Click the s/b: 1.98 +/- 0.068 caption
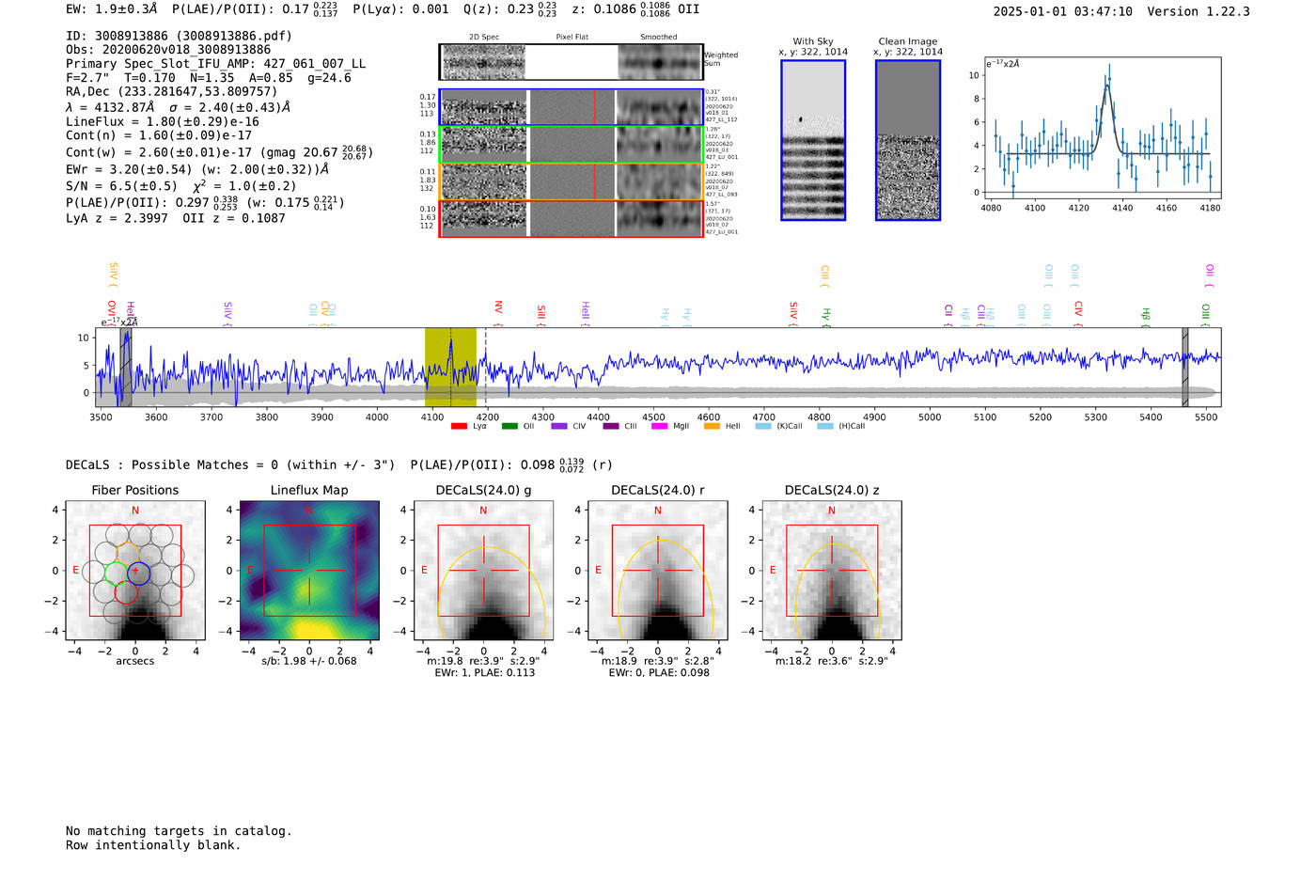The image size is (1316, 896). coord(309,661)
